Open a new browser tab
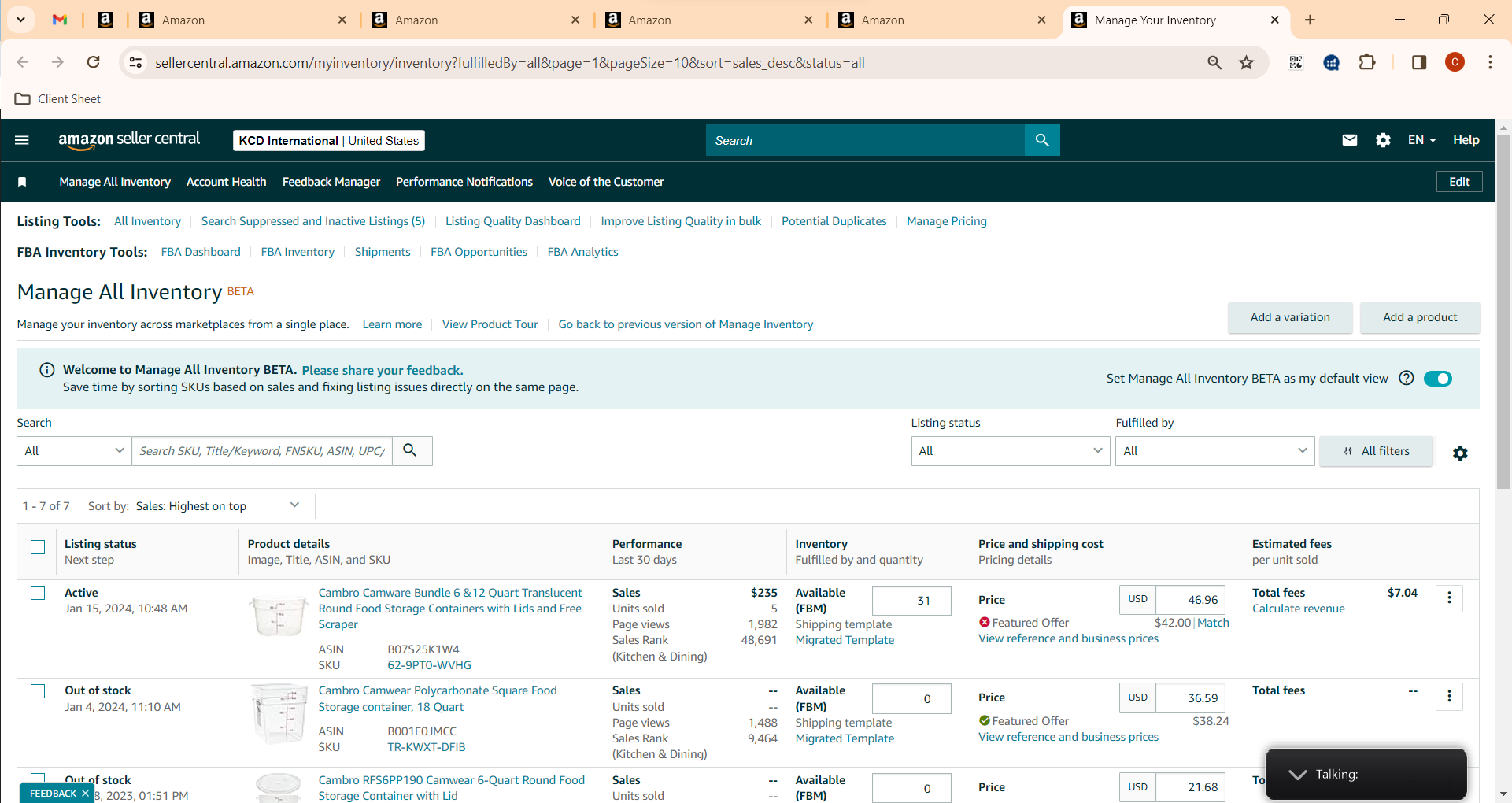Image resolution: width=1512 pixels, height=803 pixels. coord(1310,20)
